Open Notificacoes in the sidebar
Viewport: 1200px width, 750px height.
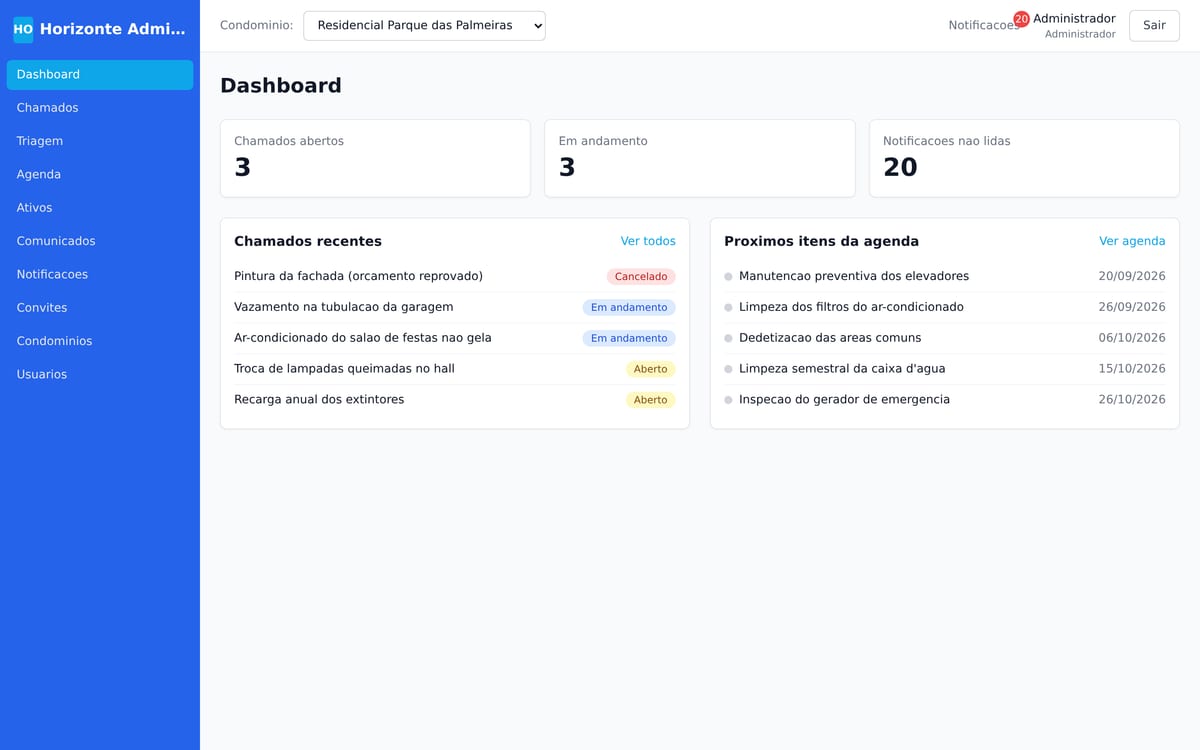(x=100, y=275)
